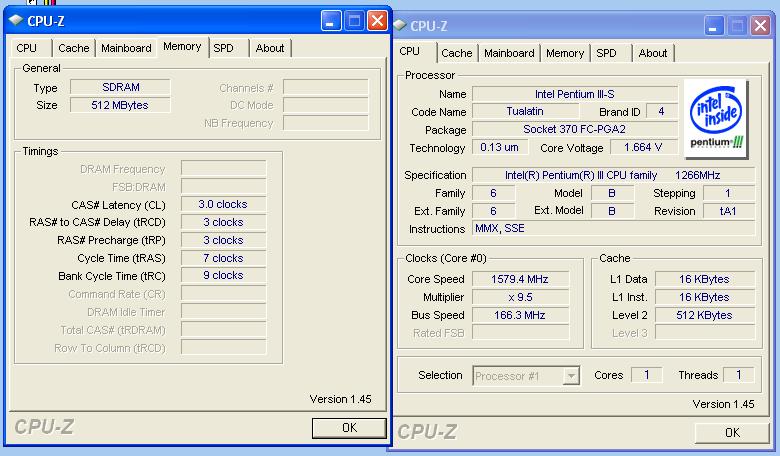Click the Core Voltage value 1.664 V
780x456 pixels.
pos(644,147)
